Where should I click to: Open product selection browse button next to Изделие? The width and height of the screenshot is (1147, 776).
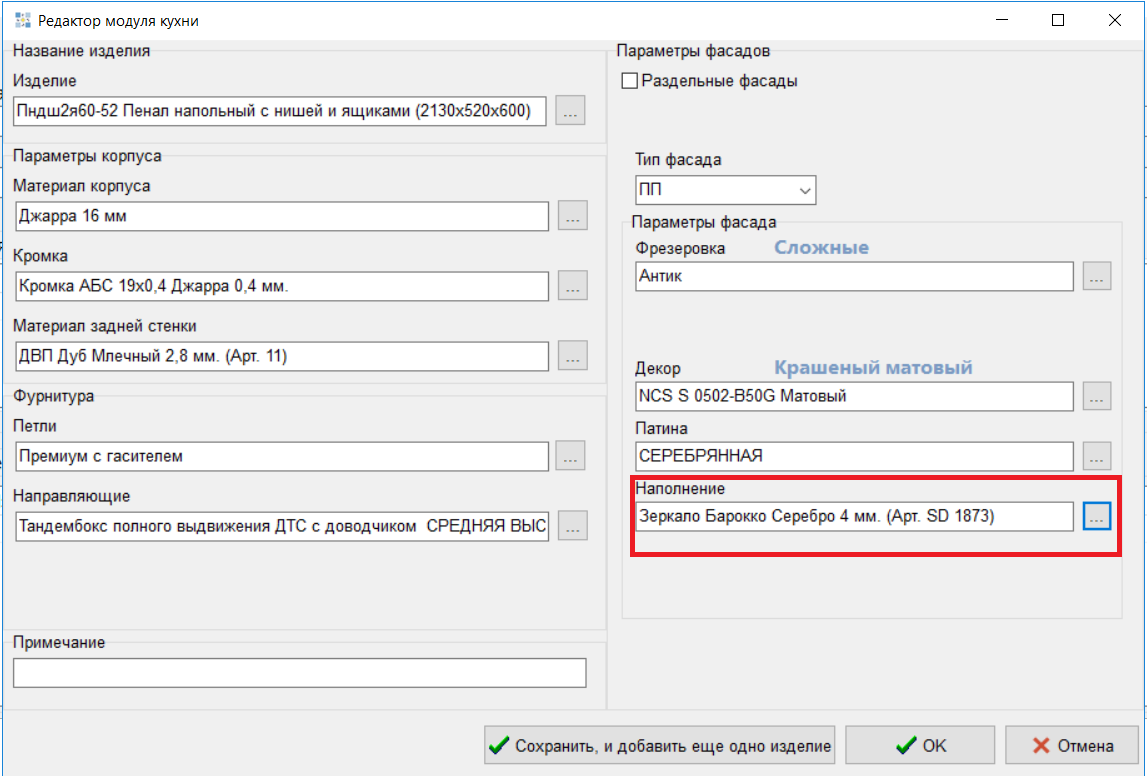pyautogui.click(x=570, y=111)
